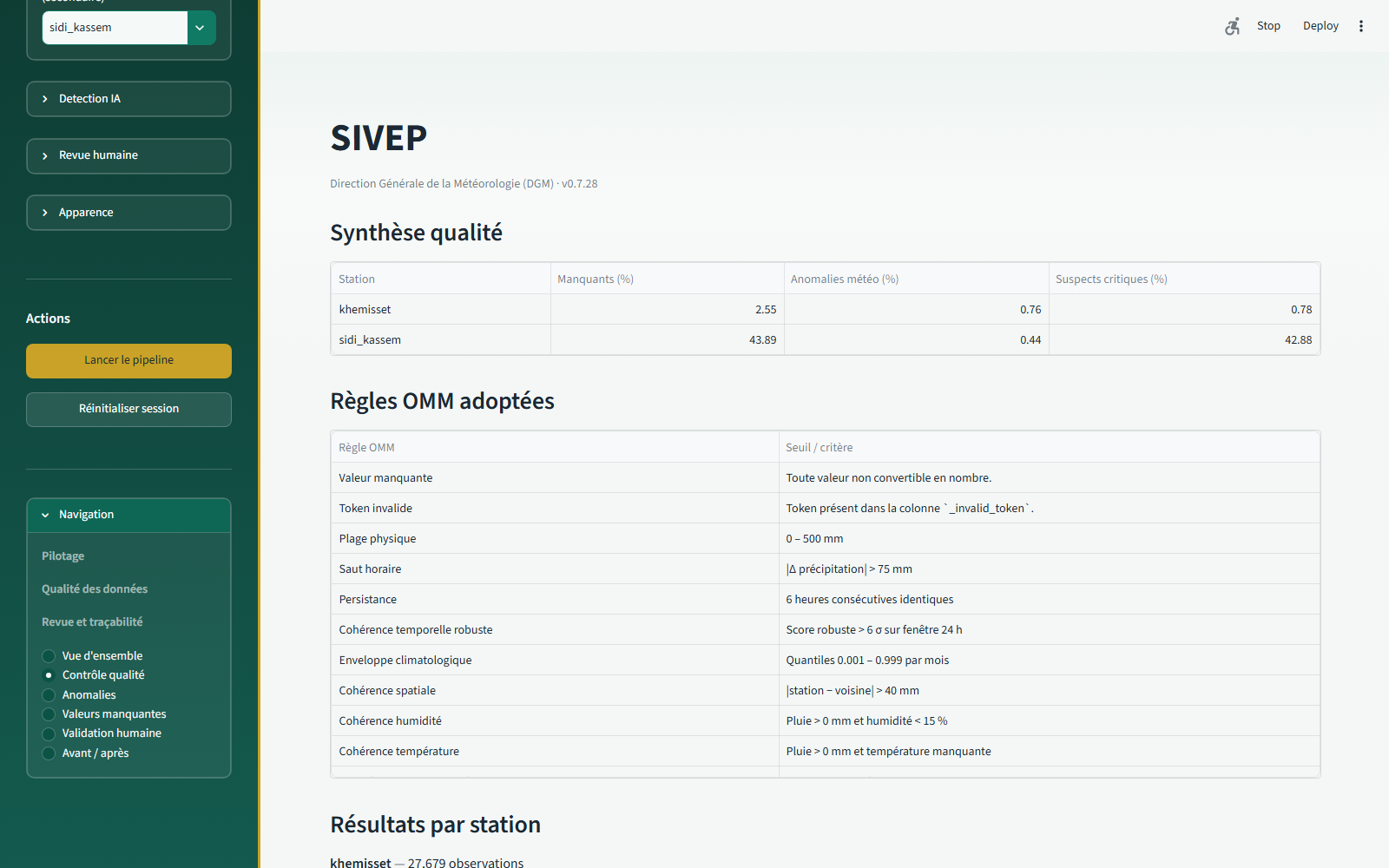Expand the Detection IA section
Image resolution: width=1389 pixels, height=868 pixels.
point(128,99)
